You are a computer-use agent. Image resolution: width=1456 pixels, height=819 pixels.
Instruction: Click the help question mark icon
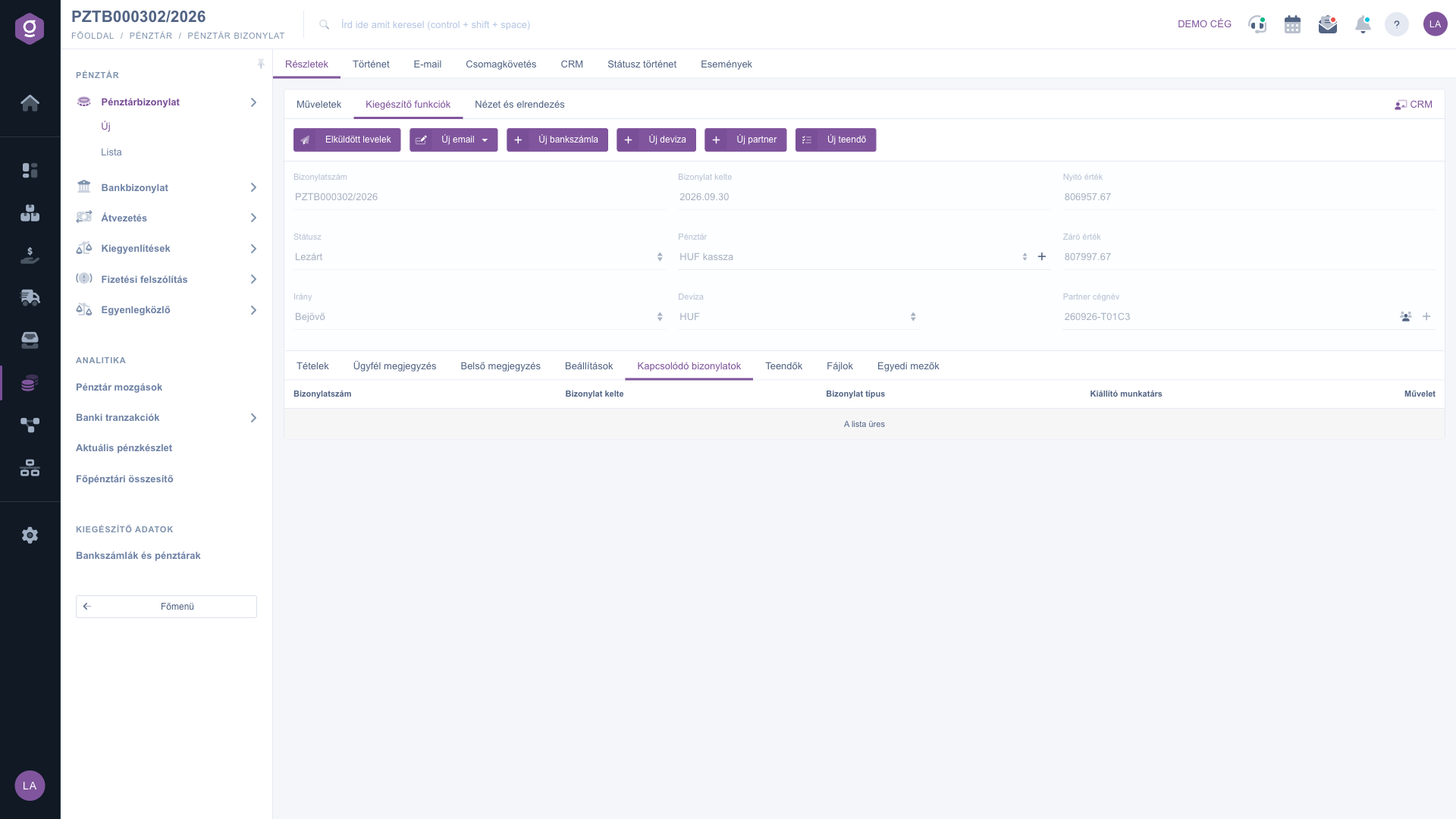[x=1396, y=24]
